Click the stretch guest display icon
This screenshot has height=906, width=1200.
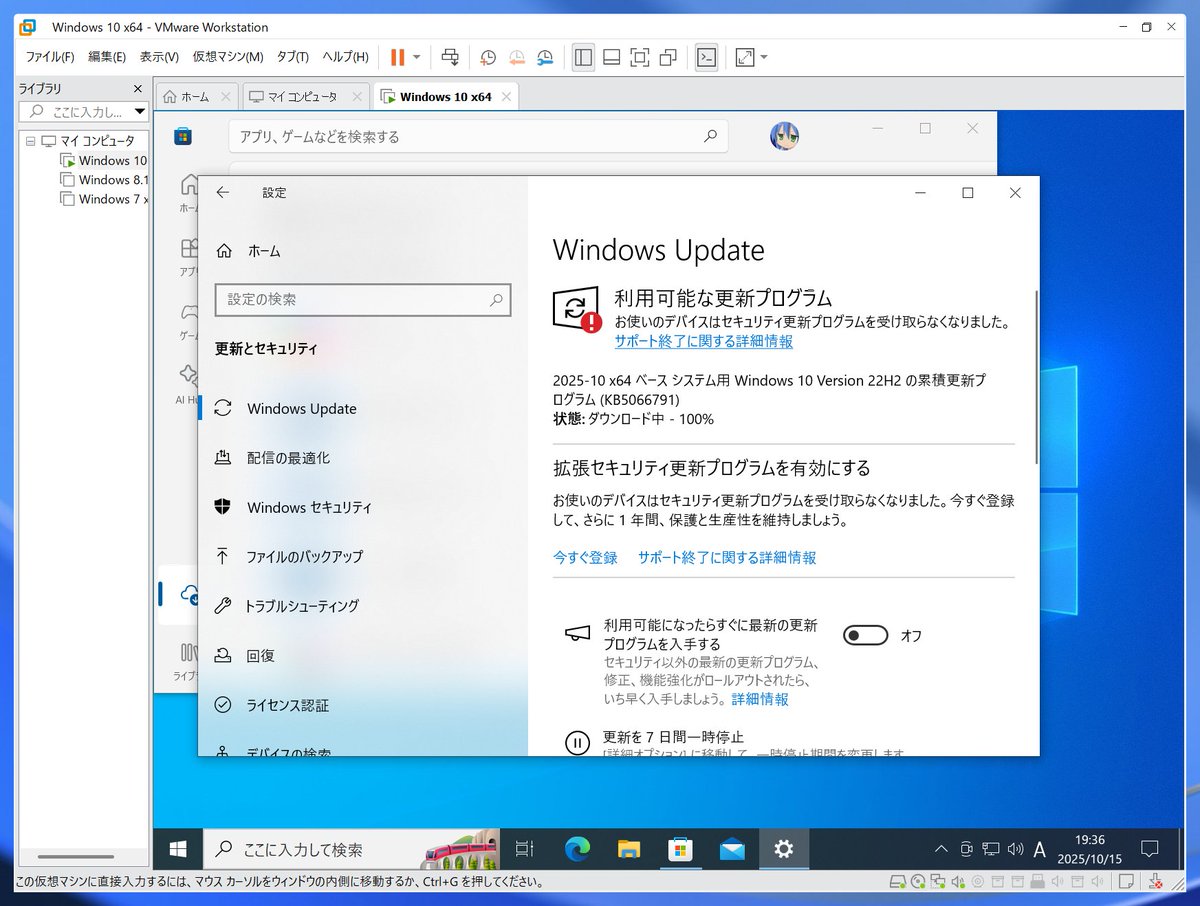pyautogui.click(x=745, y=57)
